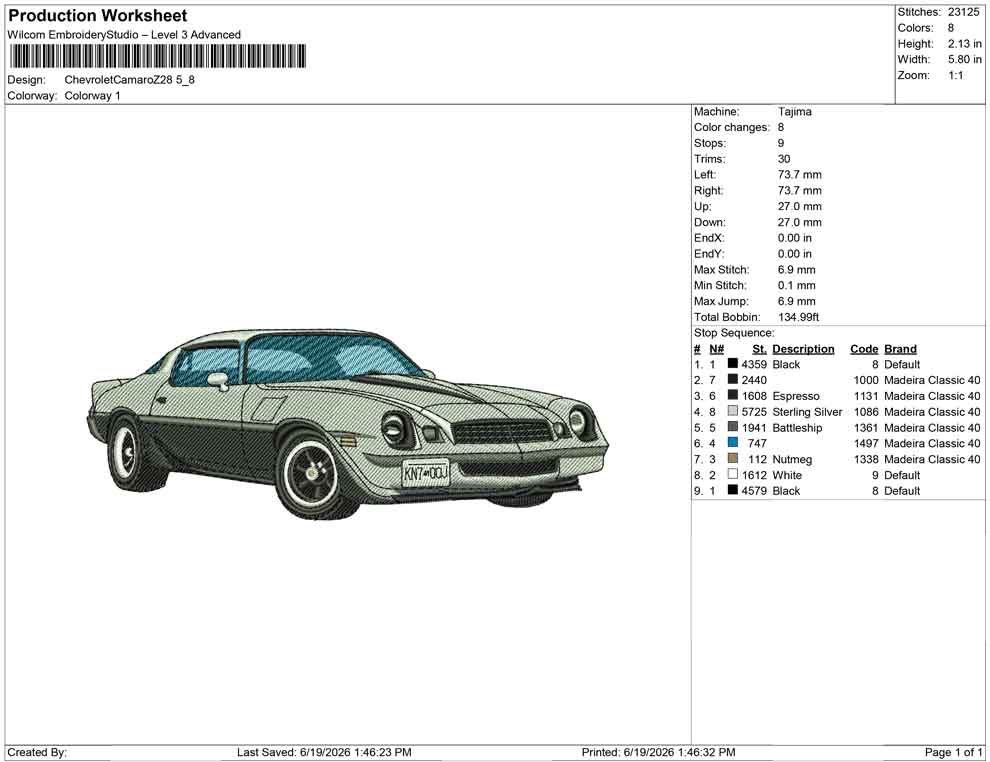Click the Sterling Silver color swatch
The image size is (990, 762).
click(732, 411)
